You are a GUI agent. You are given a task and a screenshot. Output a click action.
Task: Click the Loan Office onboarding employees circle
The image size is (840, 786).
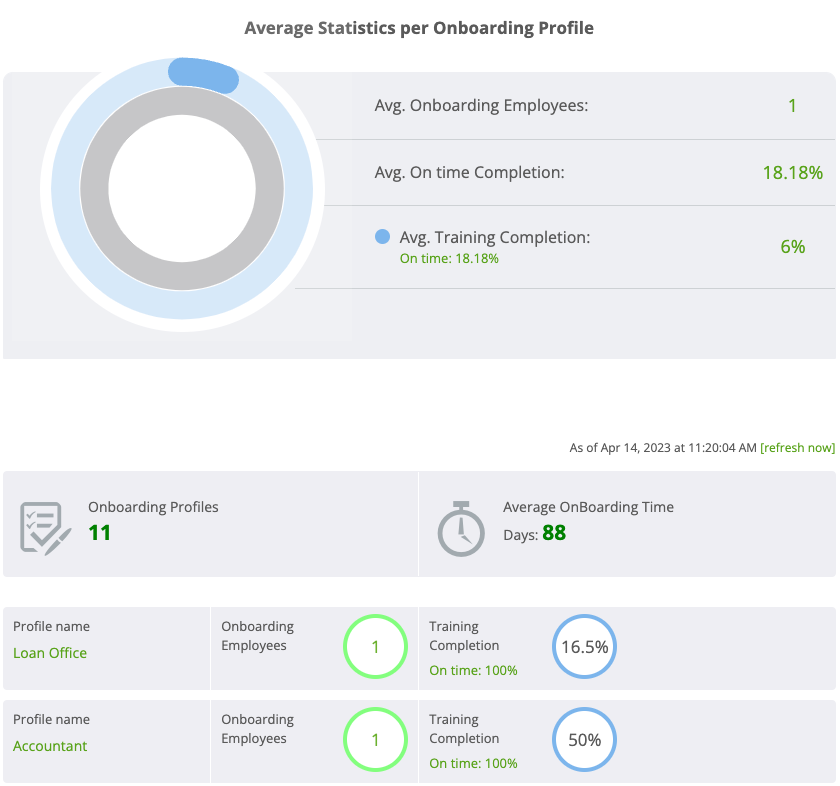[x=375, y=647]
